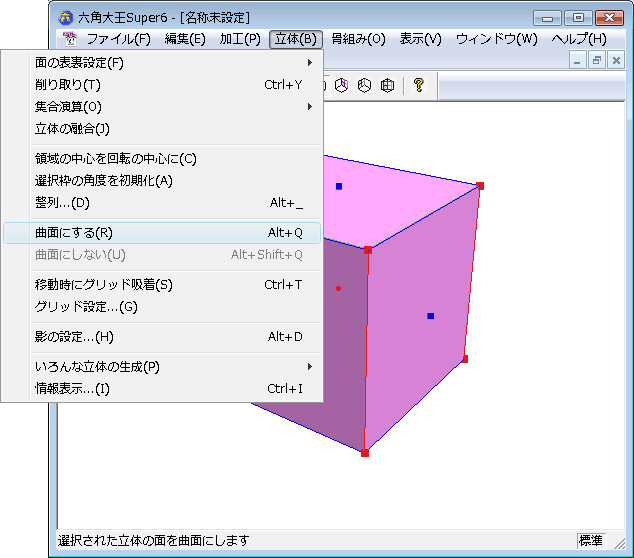The image size is (634, 558).
Task: Select 選択枠の角度を初期化(A)
Action: [162, 181]
